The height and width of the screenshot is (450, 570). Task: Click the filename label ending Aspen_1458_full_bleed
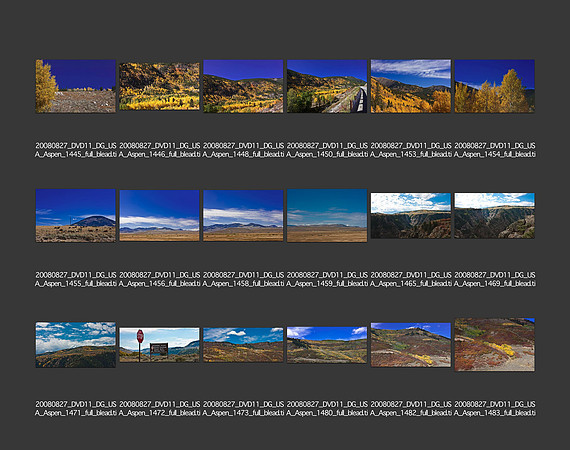243,279
